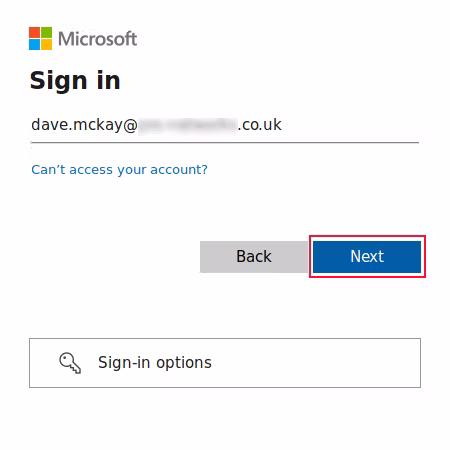This screenshot has height=450, width=450.
Task: Click the blue square of Microsoft logo
Action: (34, 44)
